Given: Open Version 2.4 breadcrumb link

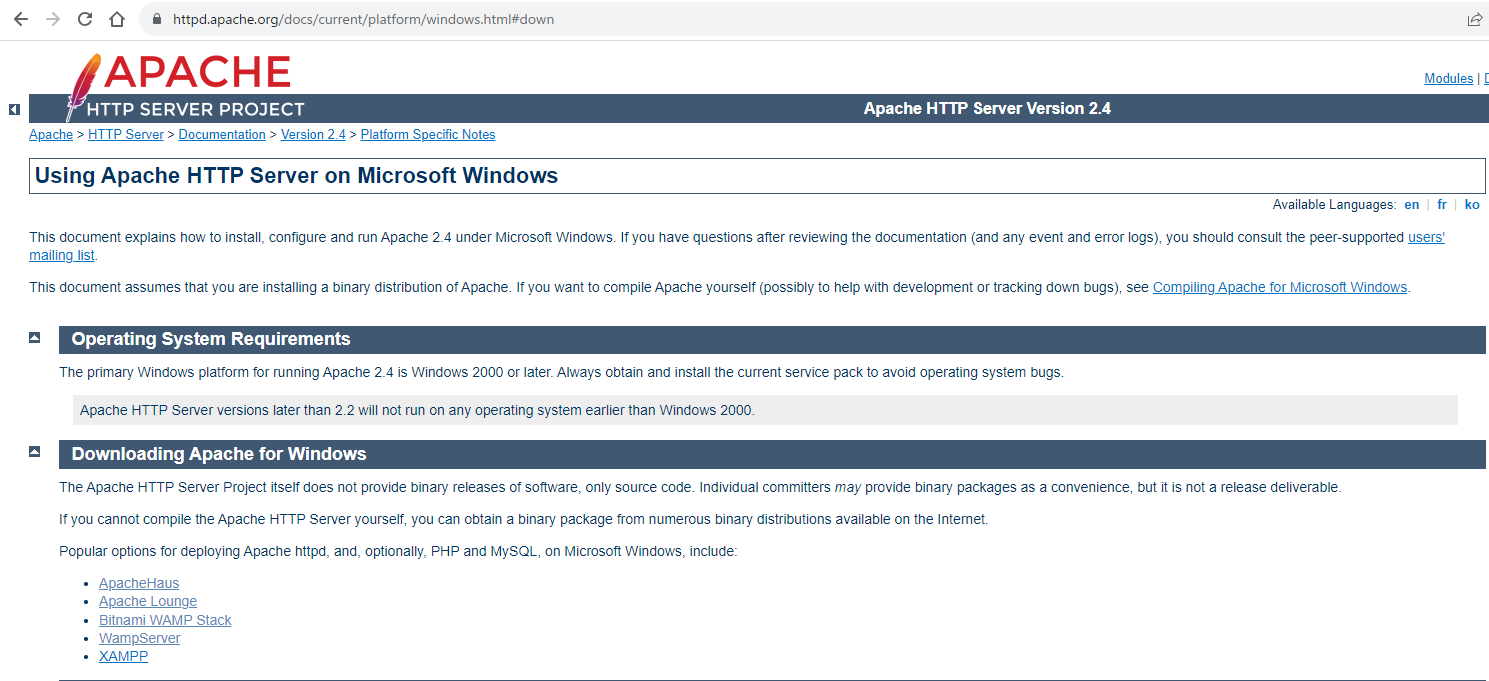Looking at the screenshot, I should pos(313,134).
